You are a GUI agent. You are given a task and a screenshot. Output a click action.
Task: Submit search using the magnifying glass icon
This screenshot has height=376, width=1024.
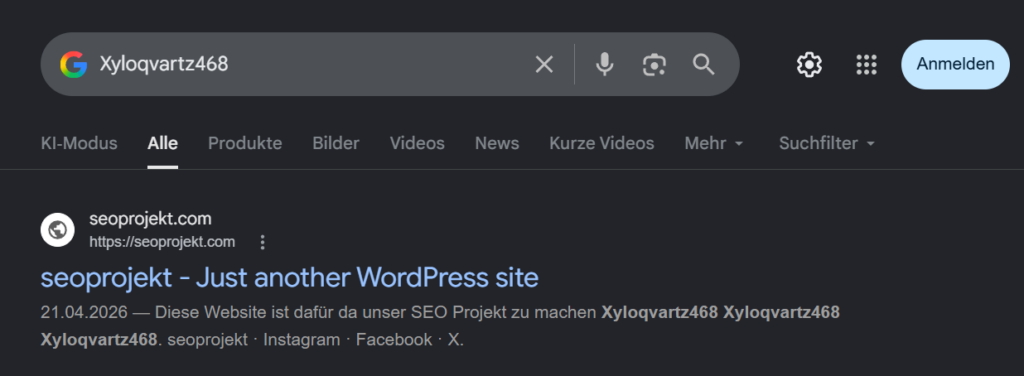coord(703,65)
